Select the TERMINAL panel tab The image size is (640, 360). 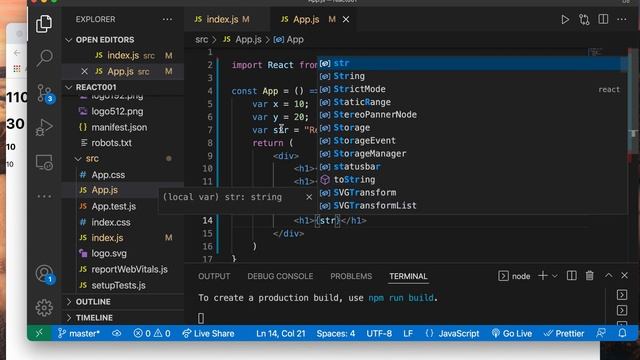pyautogui.click(x=408, y=276)
